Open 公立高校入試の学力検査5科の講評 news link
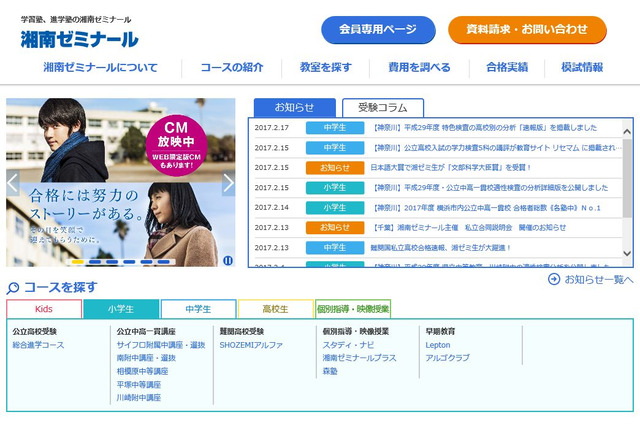640x426 pixels. (497, 148)
